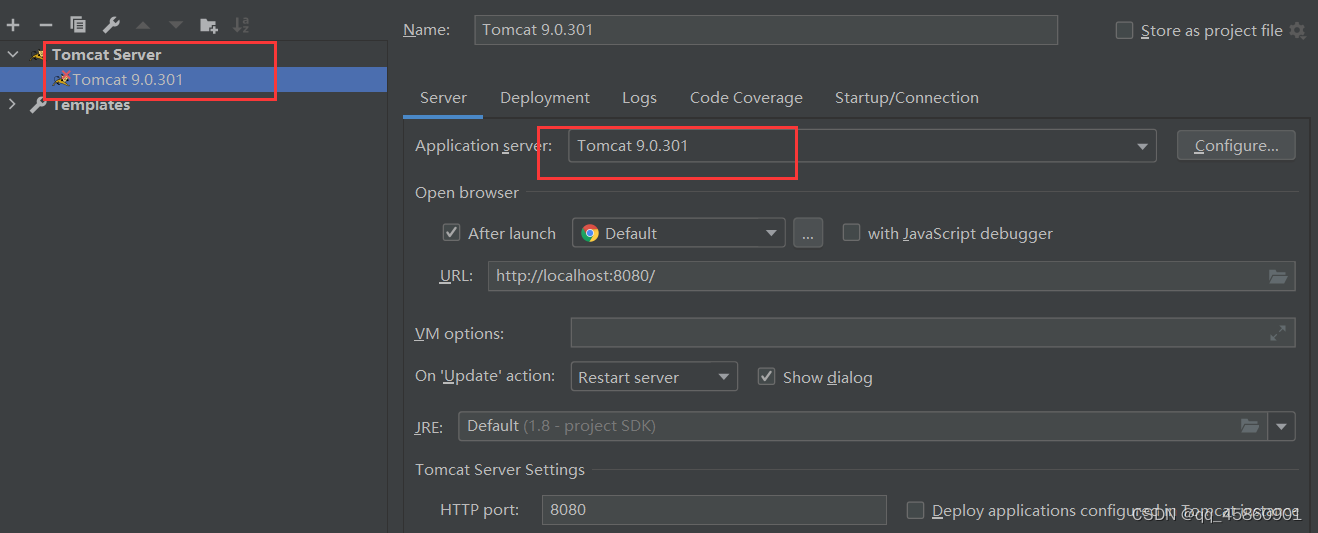Viewport: 1318px width, 533px height.
Task: Copy the selected configuration
Action: click(78, 24)
